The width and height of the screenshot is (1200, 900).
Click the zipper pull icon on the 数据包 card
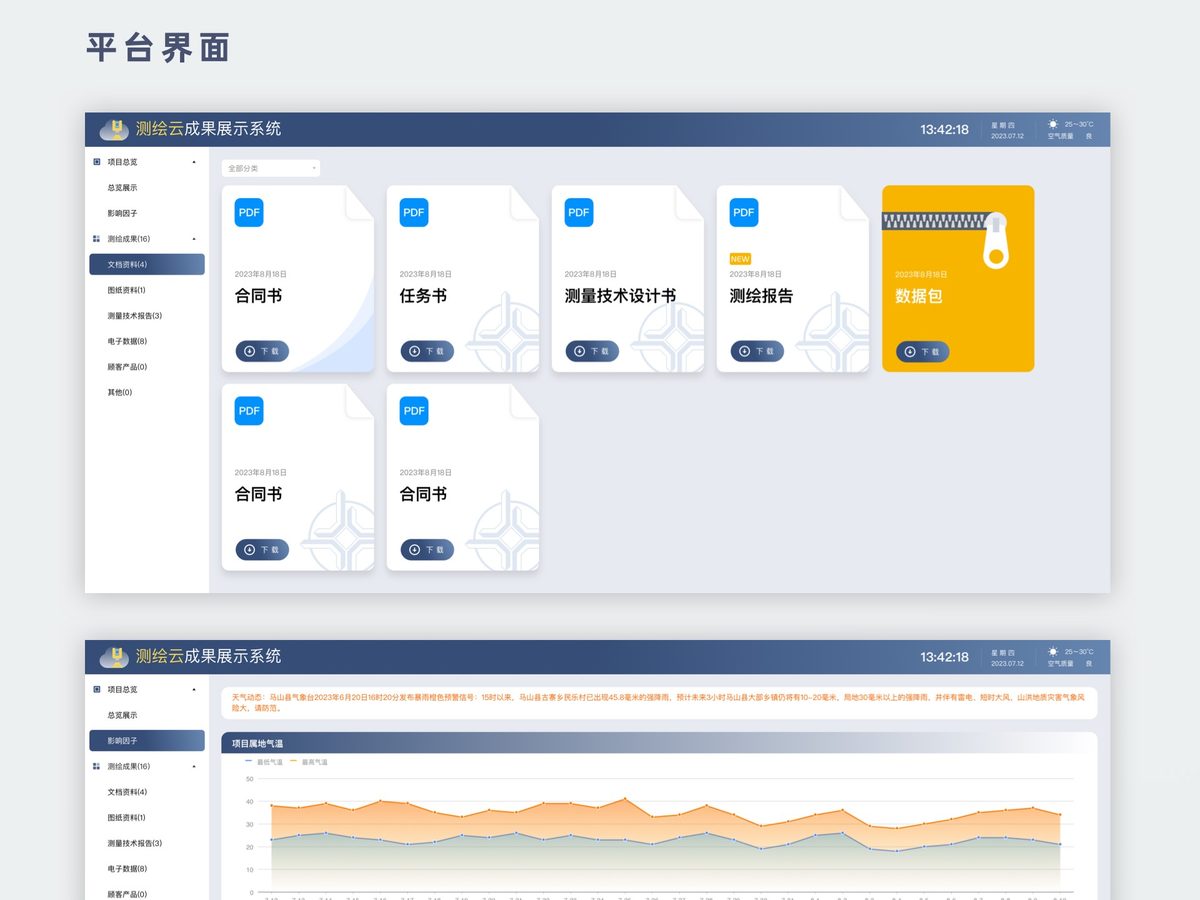[995, 240]
